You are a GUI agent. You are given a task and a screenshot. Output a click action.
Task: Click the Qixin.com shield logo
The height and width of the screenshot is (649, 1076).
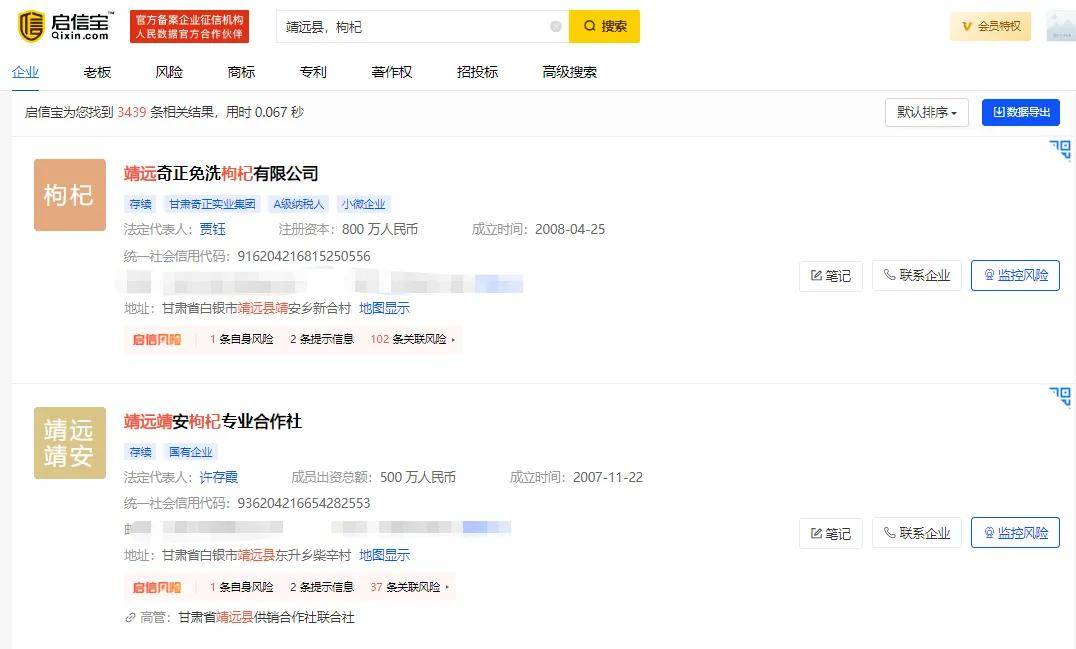point(32,27)
